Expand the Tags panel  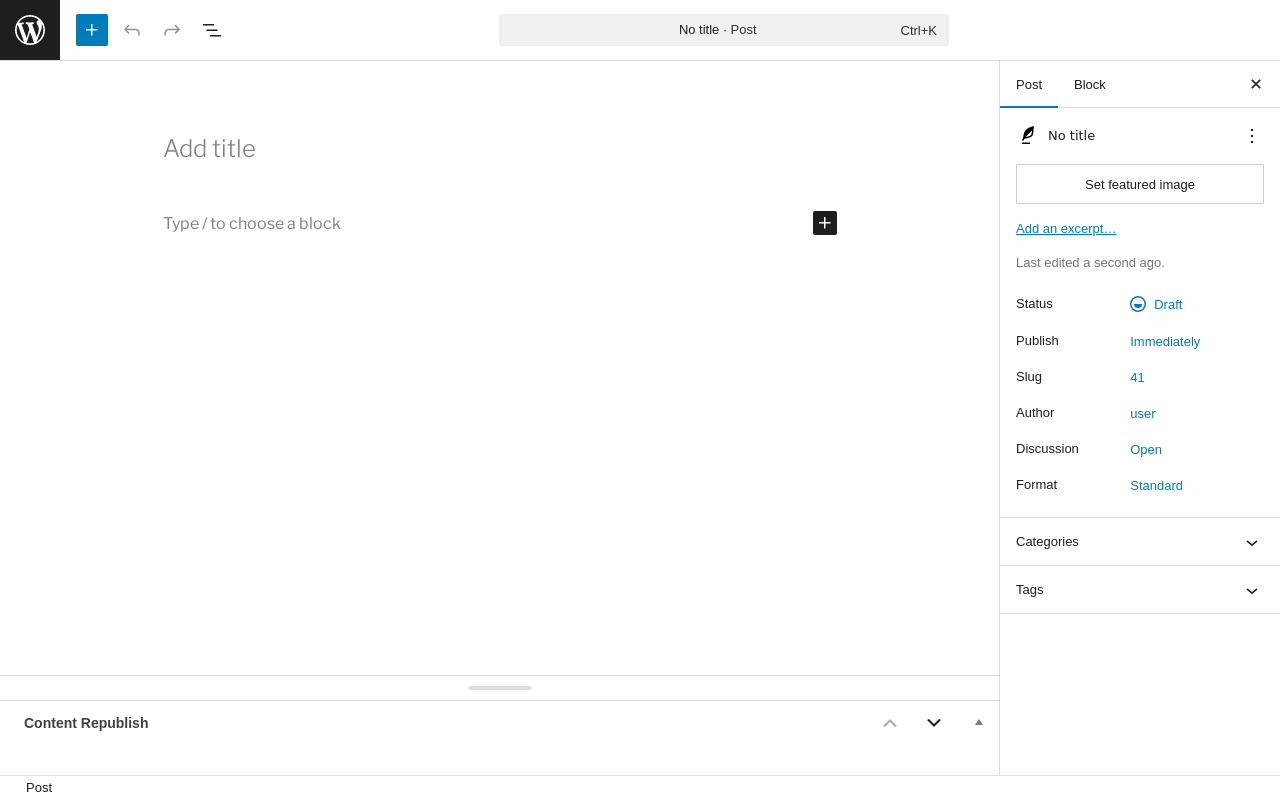1140,590
